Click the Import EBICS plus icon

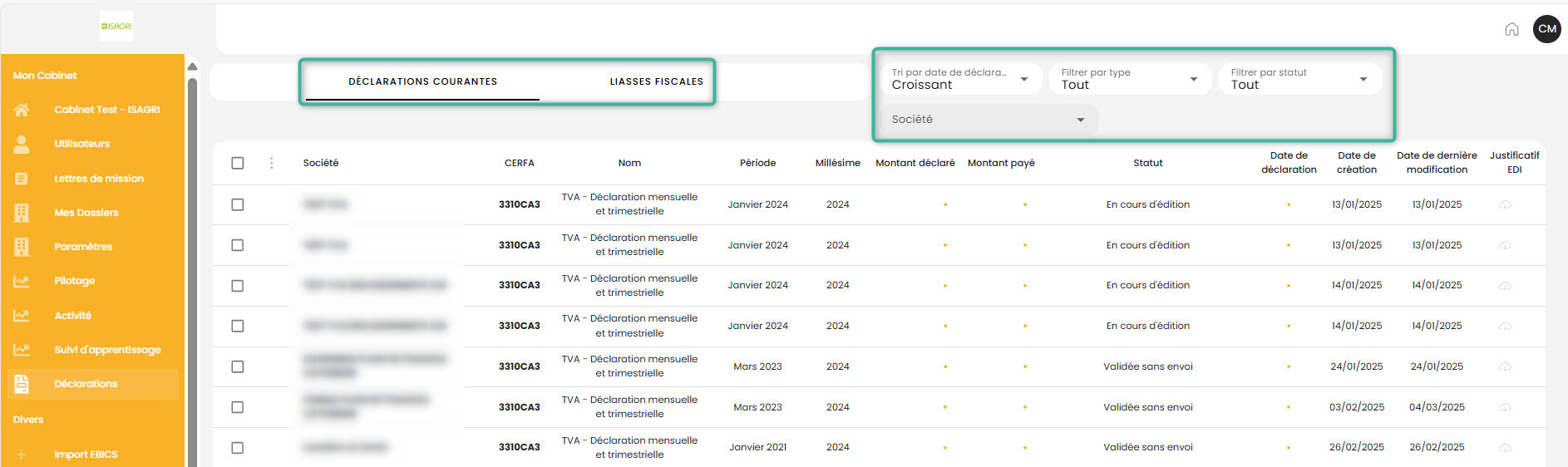tap(22, 455)
